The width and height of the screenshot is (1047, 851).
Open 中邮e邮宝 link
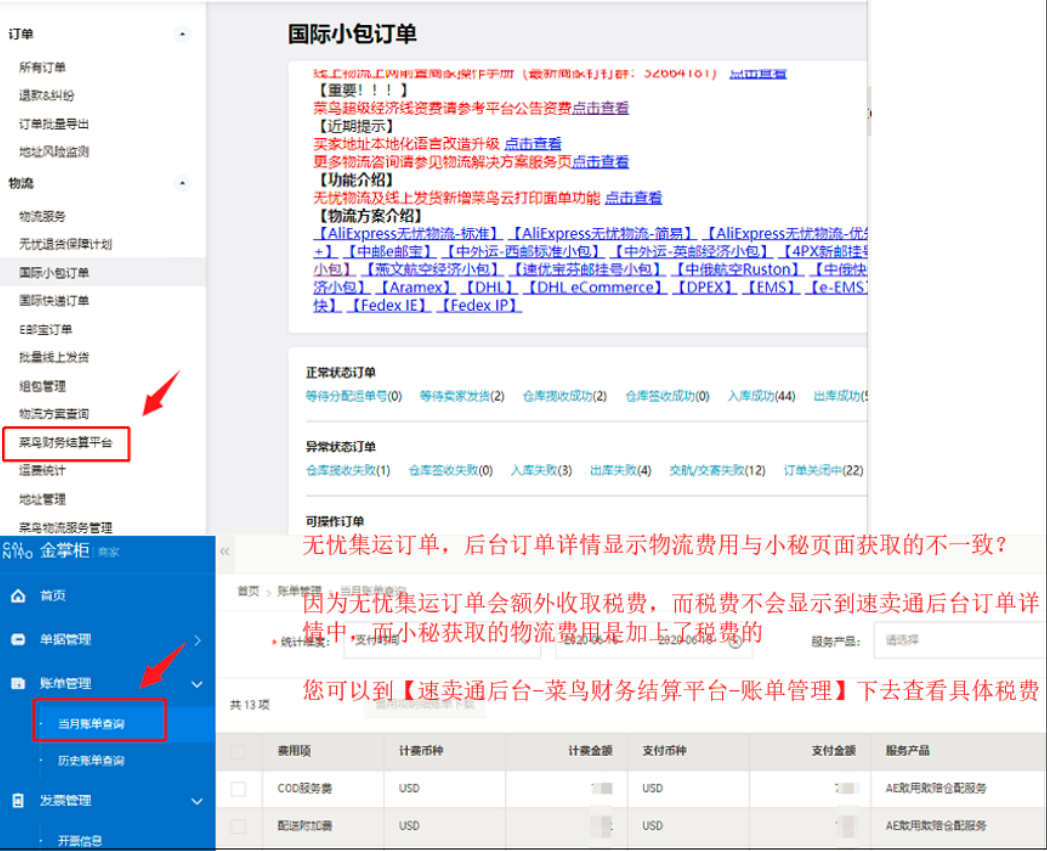point(390,252)
